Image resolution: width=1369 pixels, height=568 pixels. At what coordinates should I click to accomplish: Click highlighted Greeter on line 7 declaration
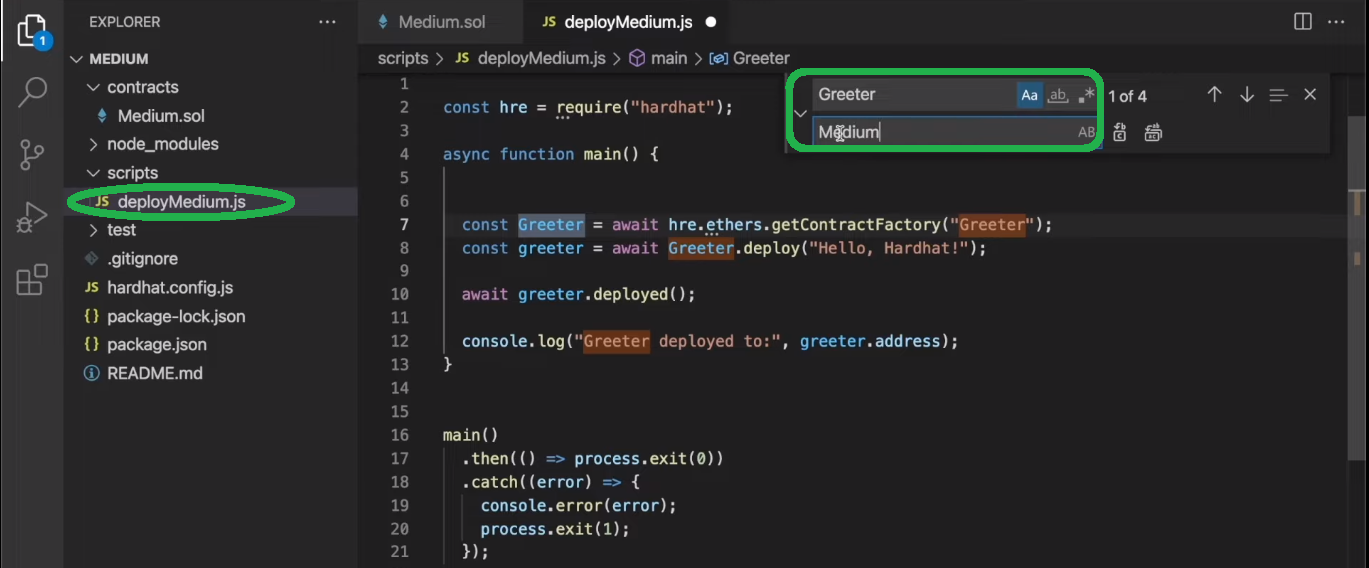[x=550, y=225]
